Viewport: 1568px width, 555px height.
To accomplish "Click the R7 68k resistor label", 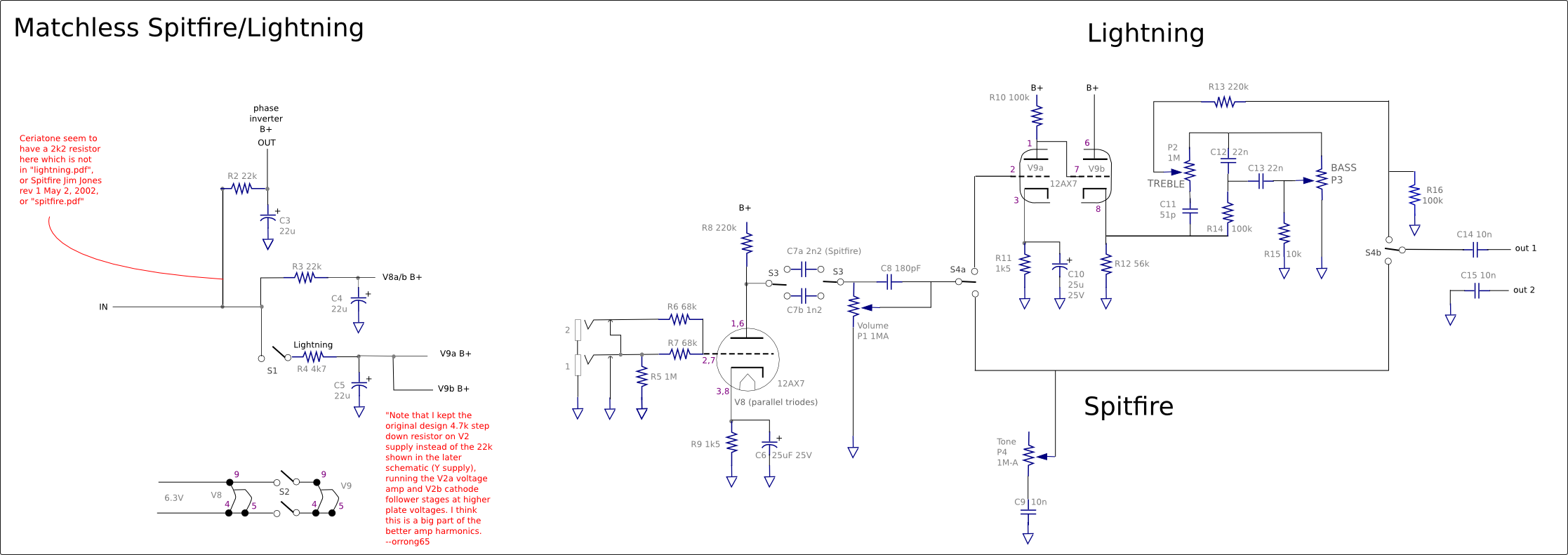I will point(682,344).
